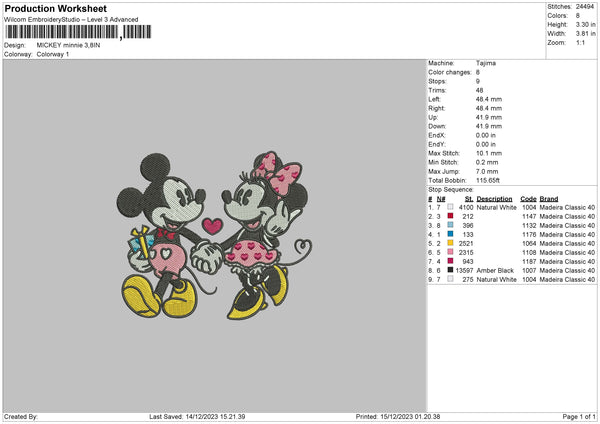This screenshot has height=424, width=600.
Task: Click stitch count '133' in stop row 4
Action: click(x=468, y=234)
